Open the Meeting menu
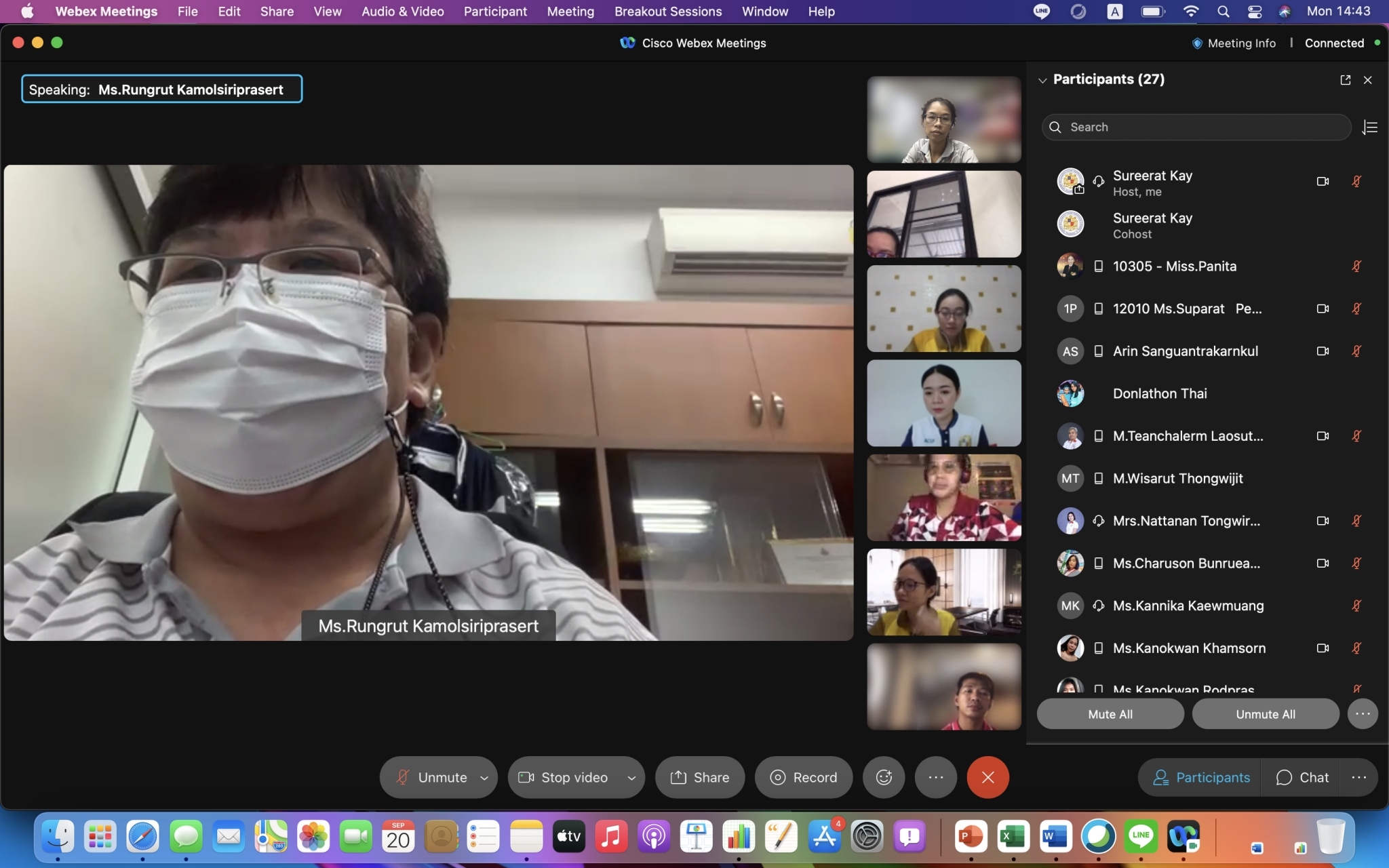The width and height of the screenshot is (1389, 868). (570, 12)
